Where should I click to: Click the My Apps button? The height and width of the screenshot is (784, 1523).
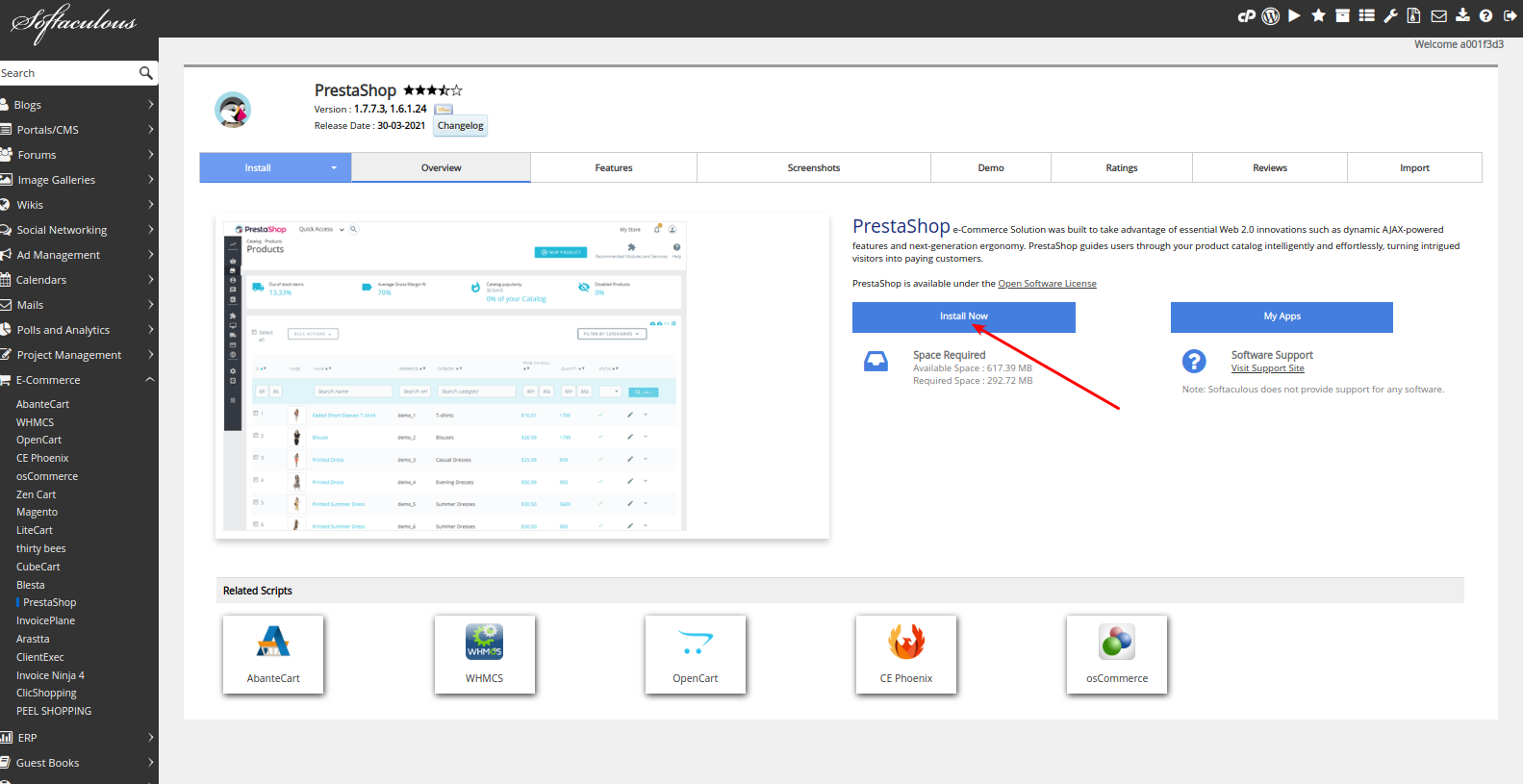point(1282,316)
